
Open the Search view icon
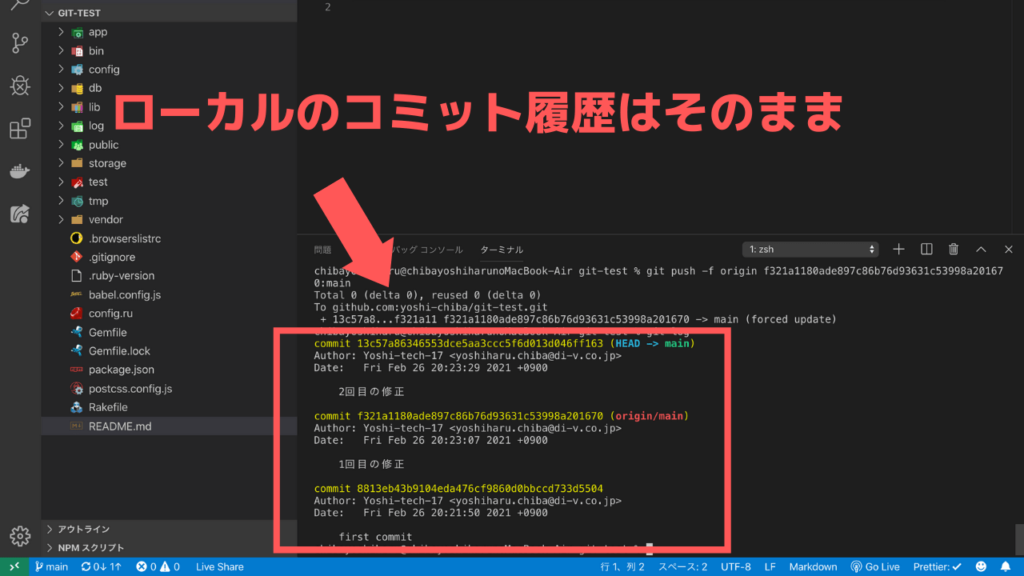(x=20, y=5)
